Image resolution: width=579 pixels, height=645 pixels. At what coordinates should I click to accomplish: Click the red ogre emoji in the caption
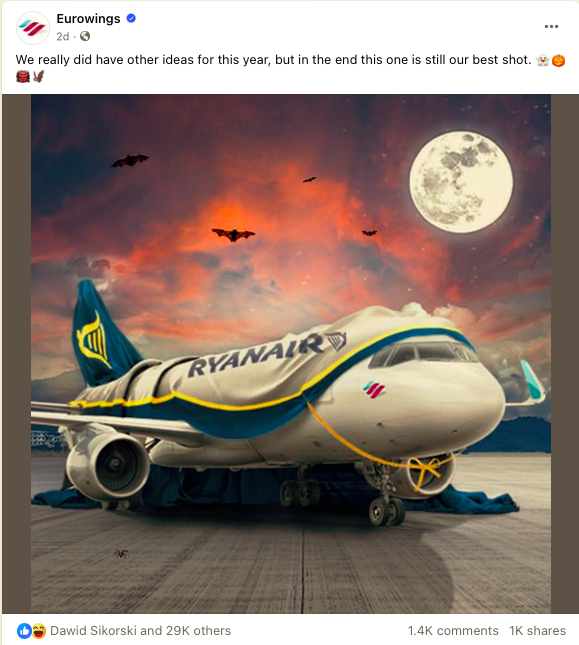(23, 77)
